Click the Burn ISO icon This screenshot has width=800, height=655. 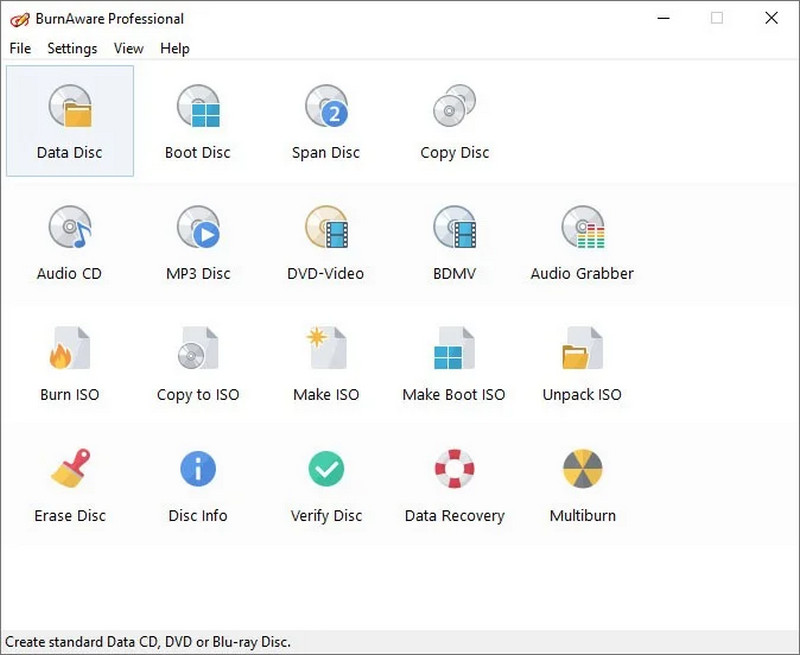tap(70, 350)
